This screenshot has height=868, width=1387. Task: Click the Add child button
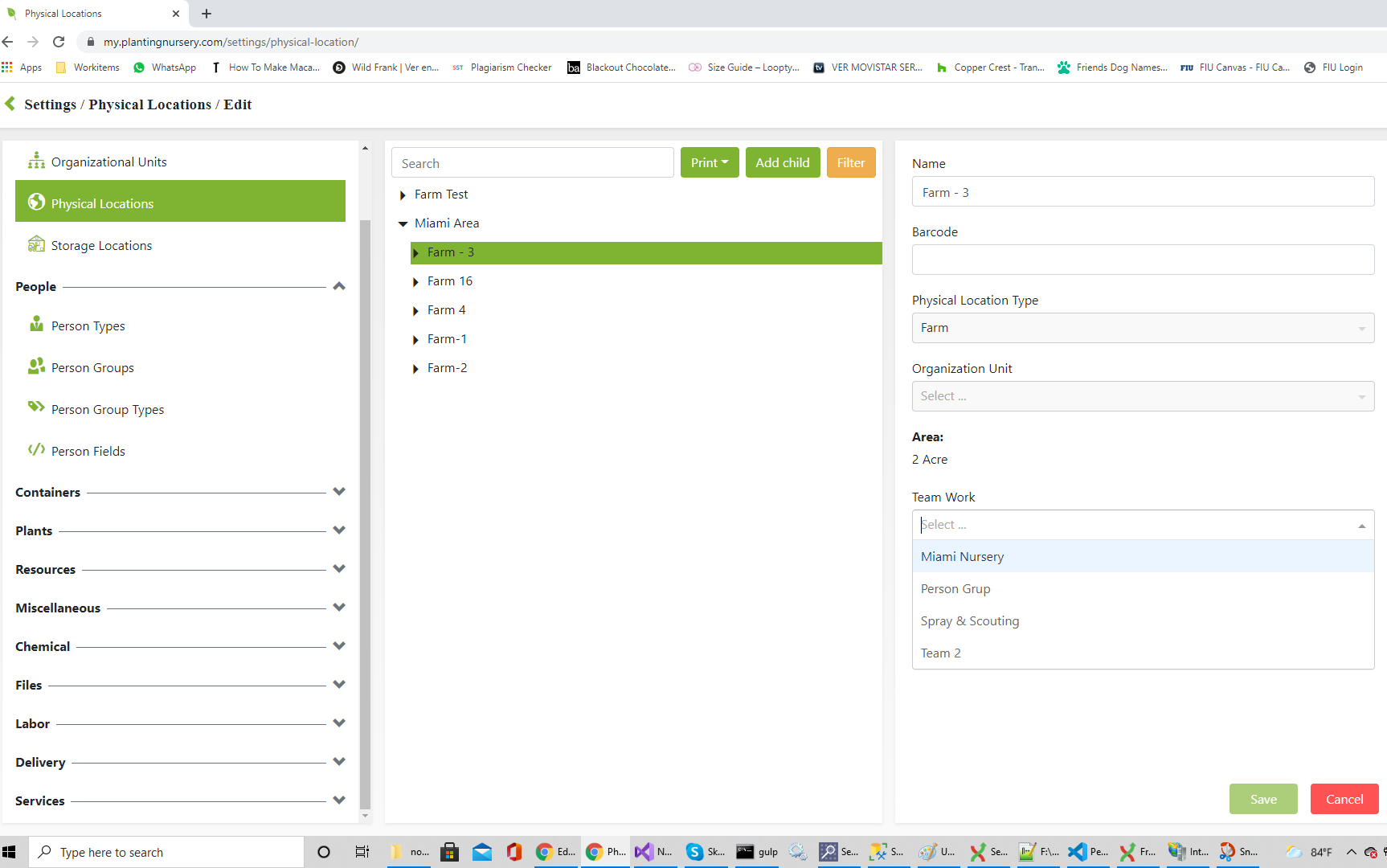(782, 163)
